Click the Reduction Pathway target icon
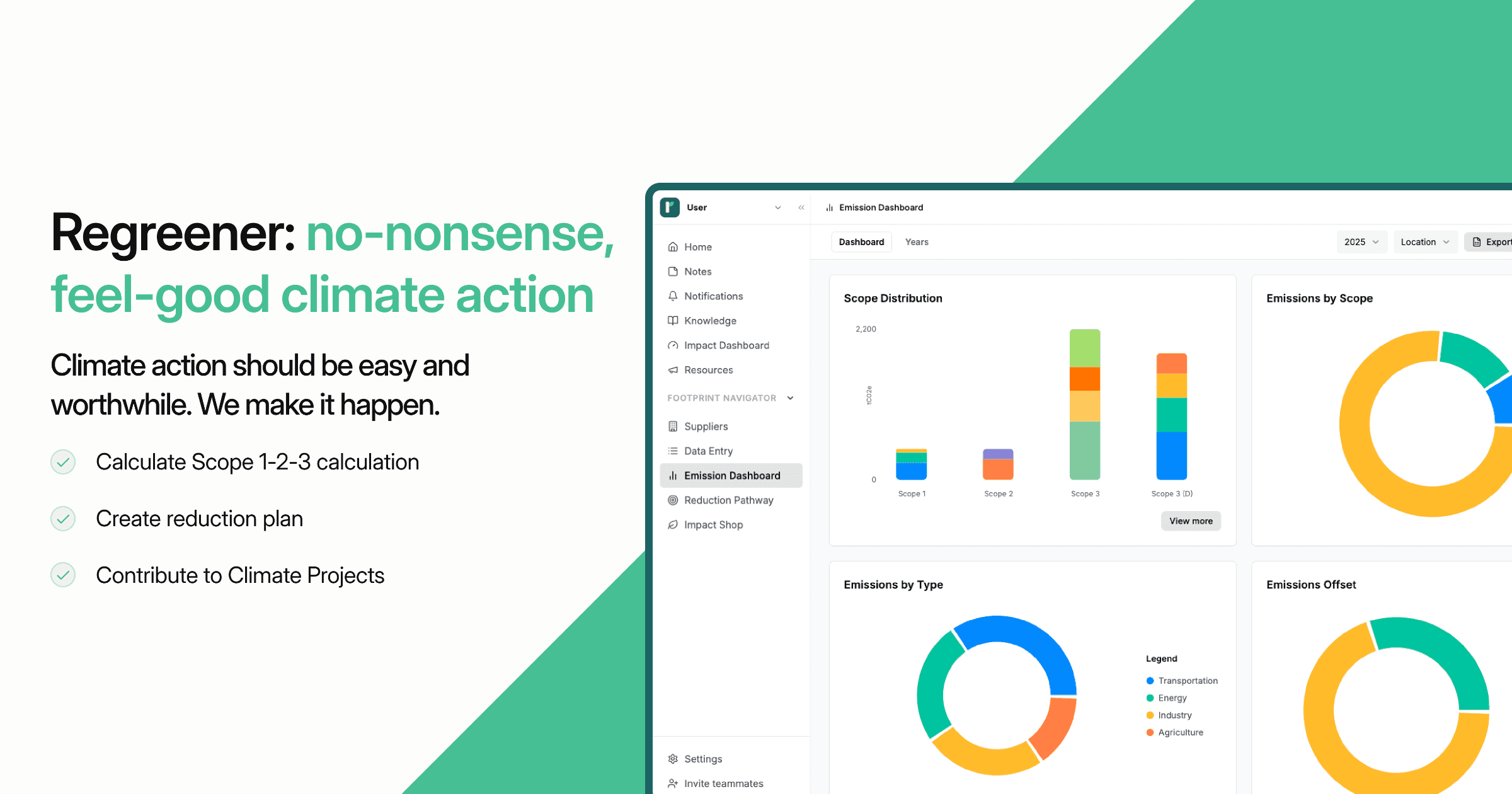 [x=673, y=500]
